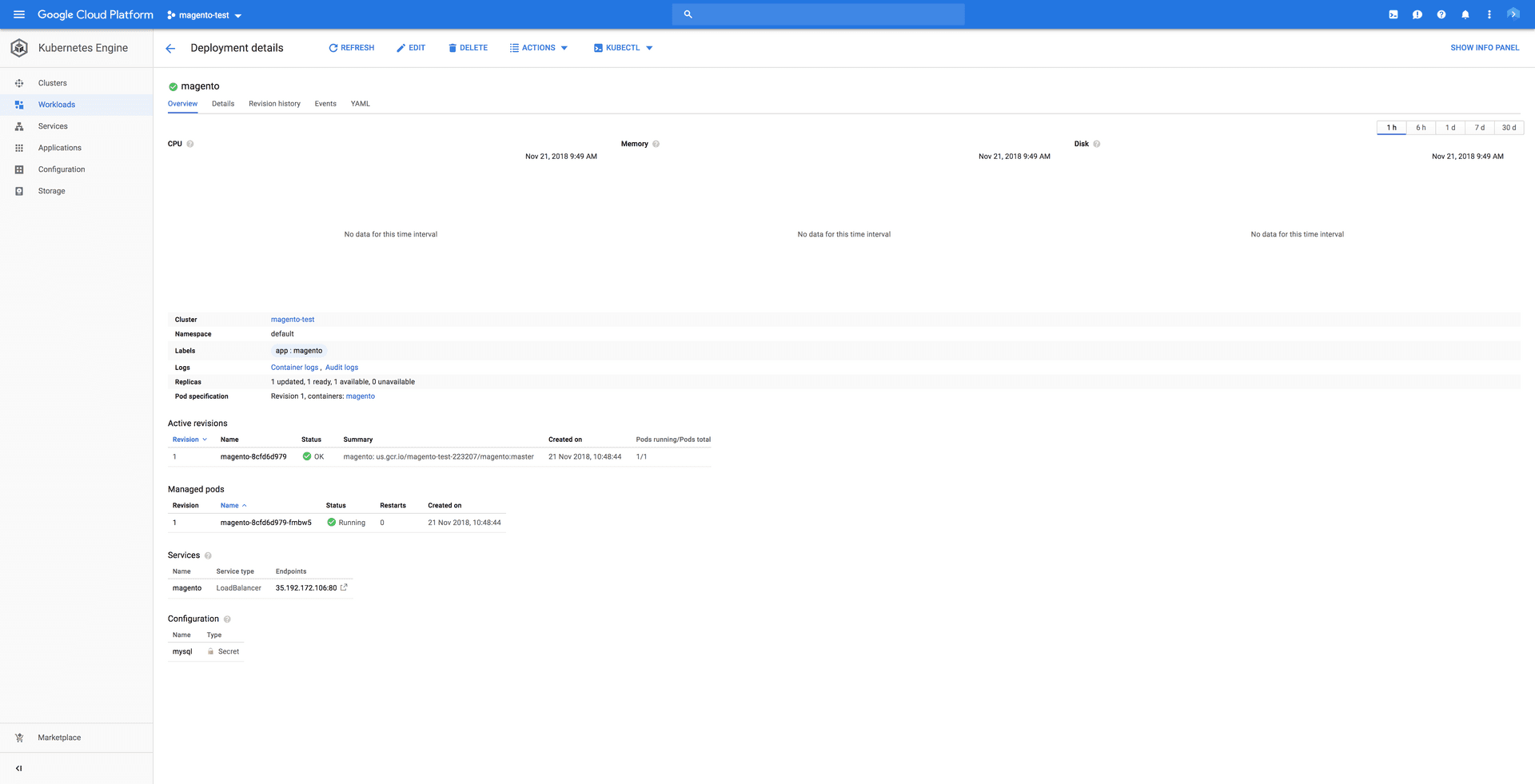
Task: Click the EDIT button
Action: coord(411,48)
